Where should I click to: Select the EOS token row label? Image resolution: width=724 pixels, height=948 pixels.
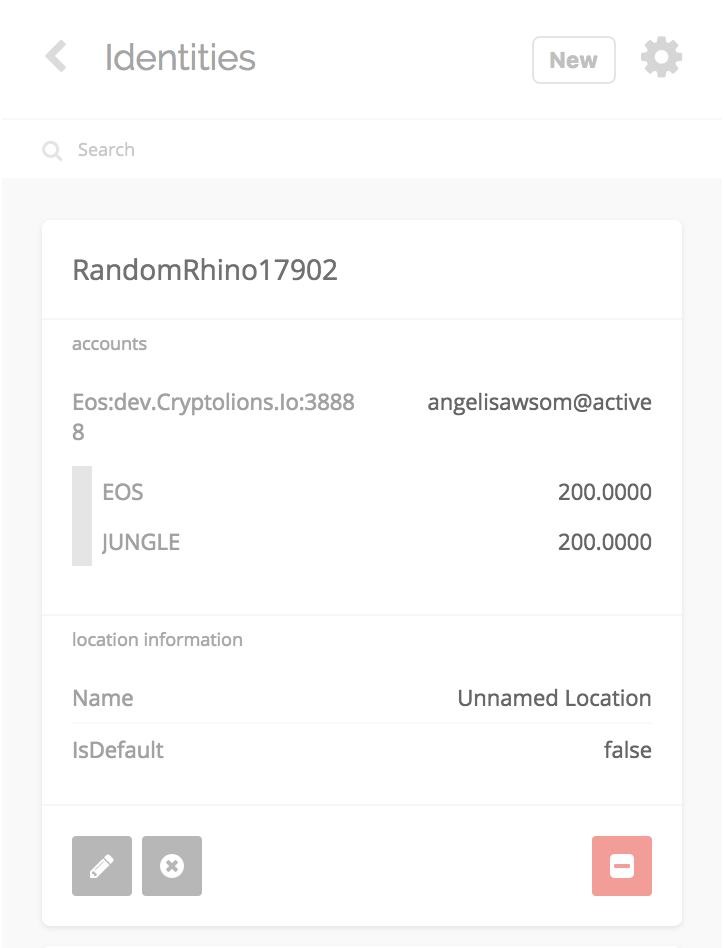pyautogui.click(x=123, y=492)
